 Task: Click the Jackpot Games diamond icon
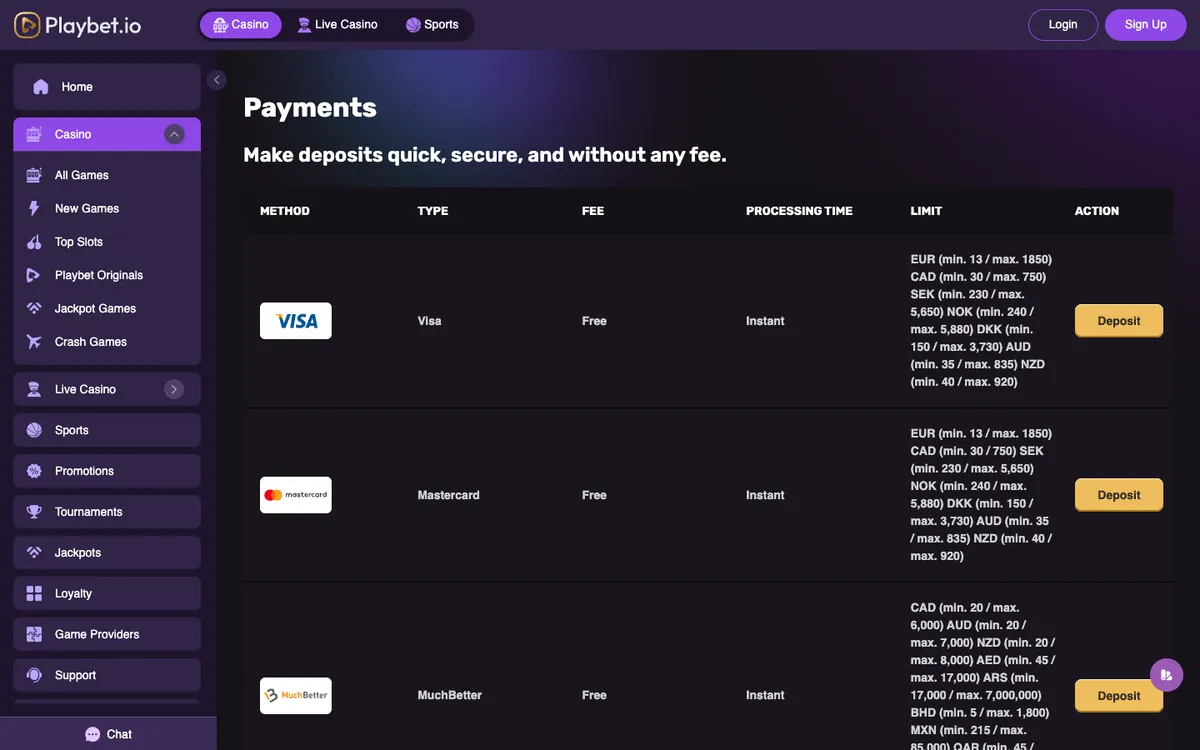click(34, 309)
